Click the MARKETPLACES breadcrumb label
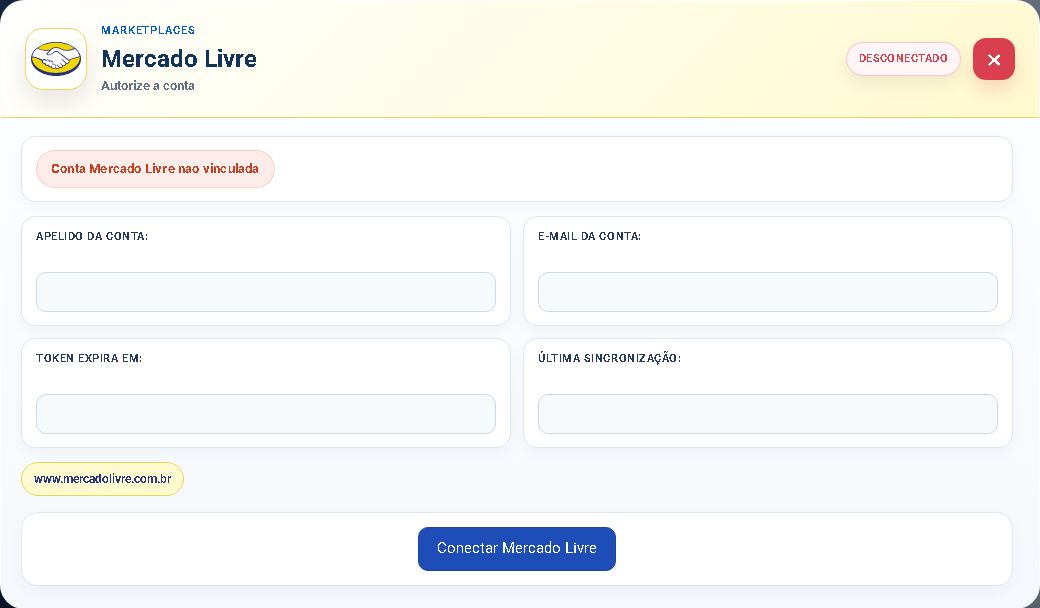Image resolution: width=1040 pixels, height=608 pixels. coord(148,30)
